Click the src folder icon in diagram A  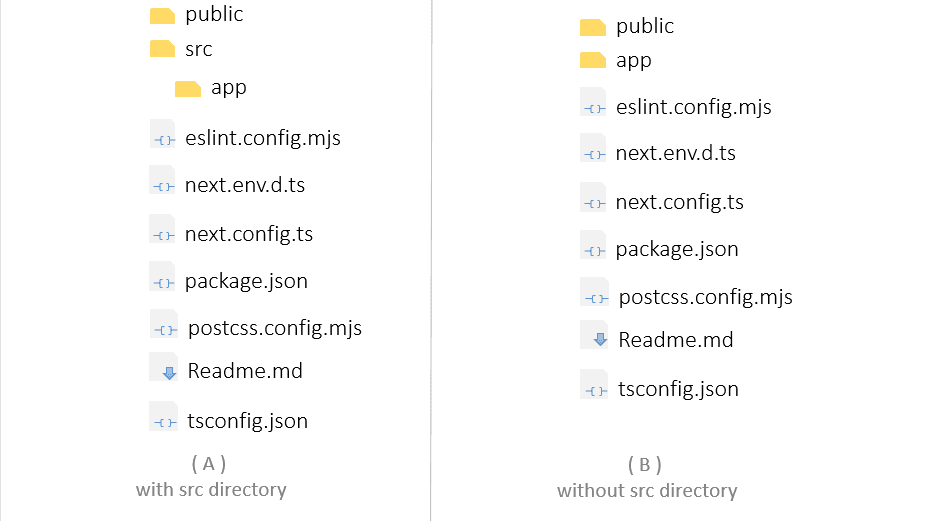[x=162, y=49]
